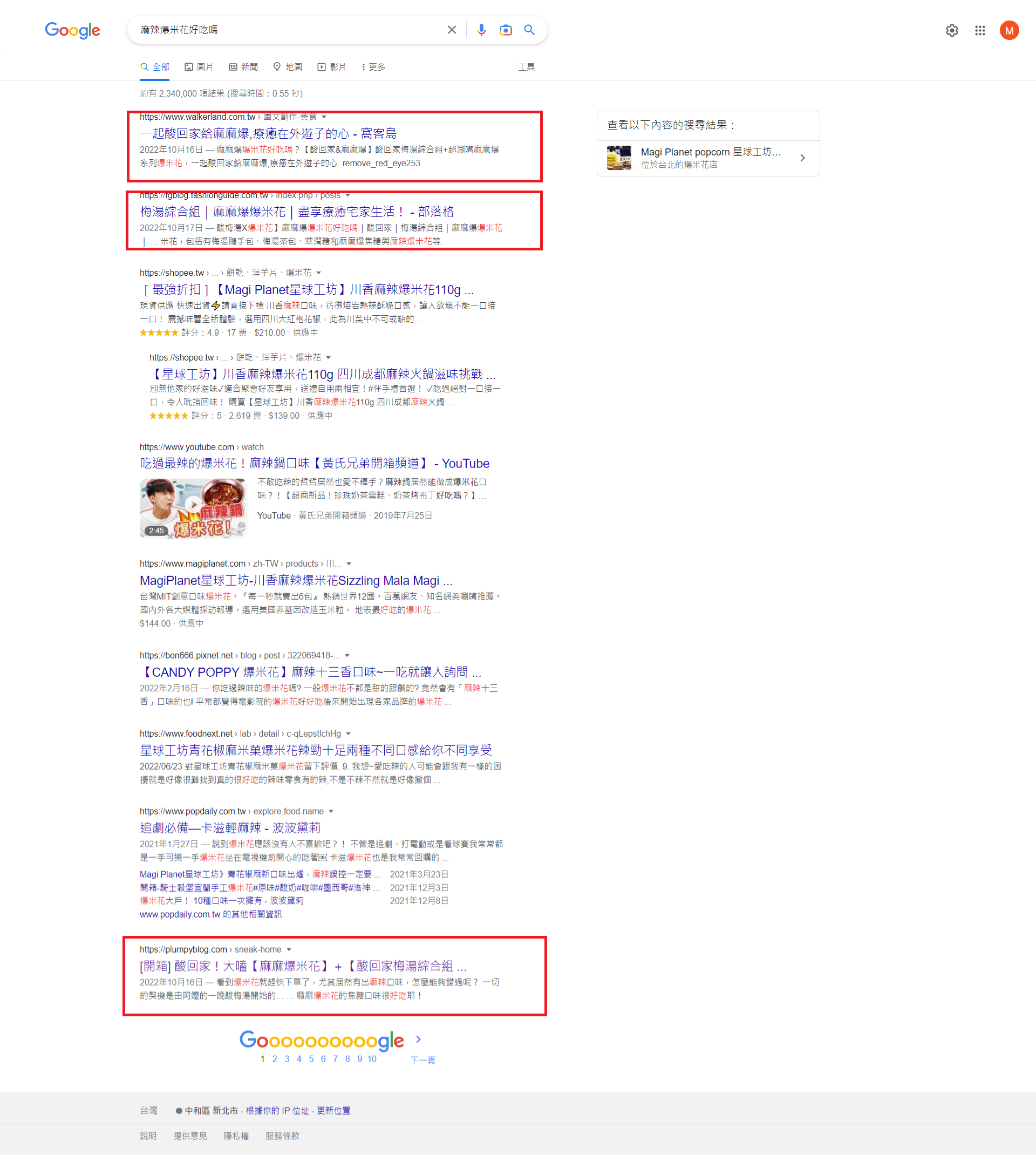
Task: Open walkerland result dropdown arrow
Action: tap(324, 117)
